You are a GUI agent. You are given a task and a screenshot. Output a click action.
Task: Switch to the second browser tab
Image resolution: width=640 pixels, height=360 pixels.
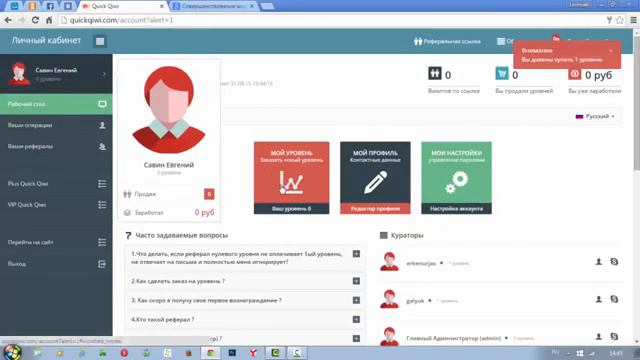point(213,6)
